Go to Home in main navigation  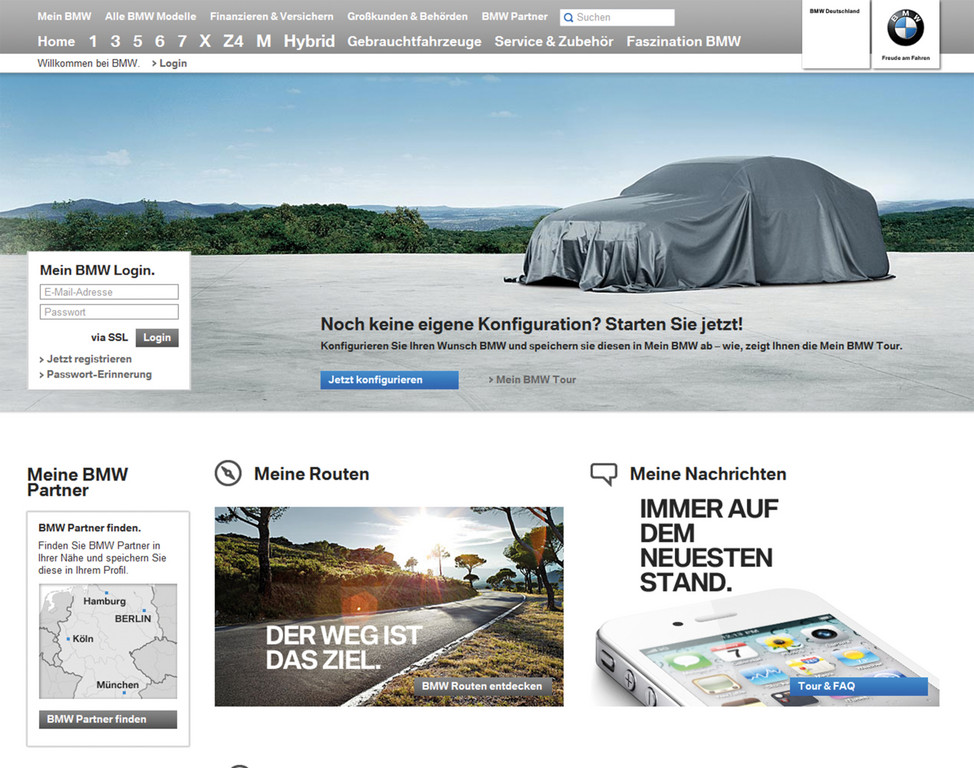[x=56, y=42]
